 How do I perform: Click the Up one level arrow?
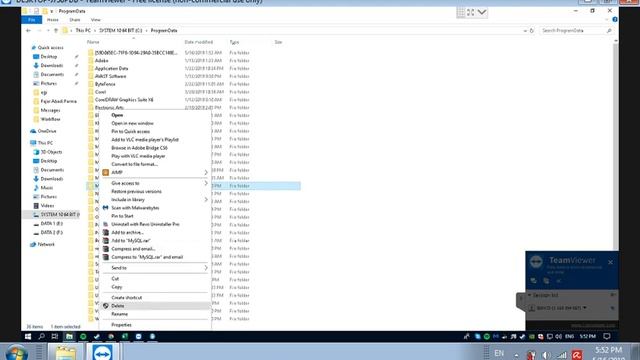pyautogui.click(x=56, y=31)
